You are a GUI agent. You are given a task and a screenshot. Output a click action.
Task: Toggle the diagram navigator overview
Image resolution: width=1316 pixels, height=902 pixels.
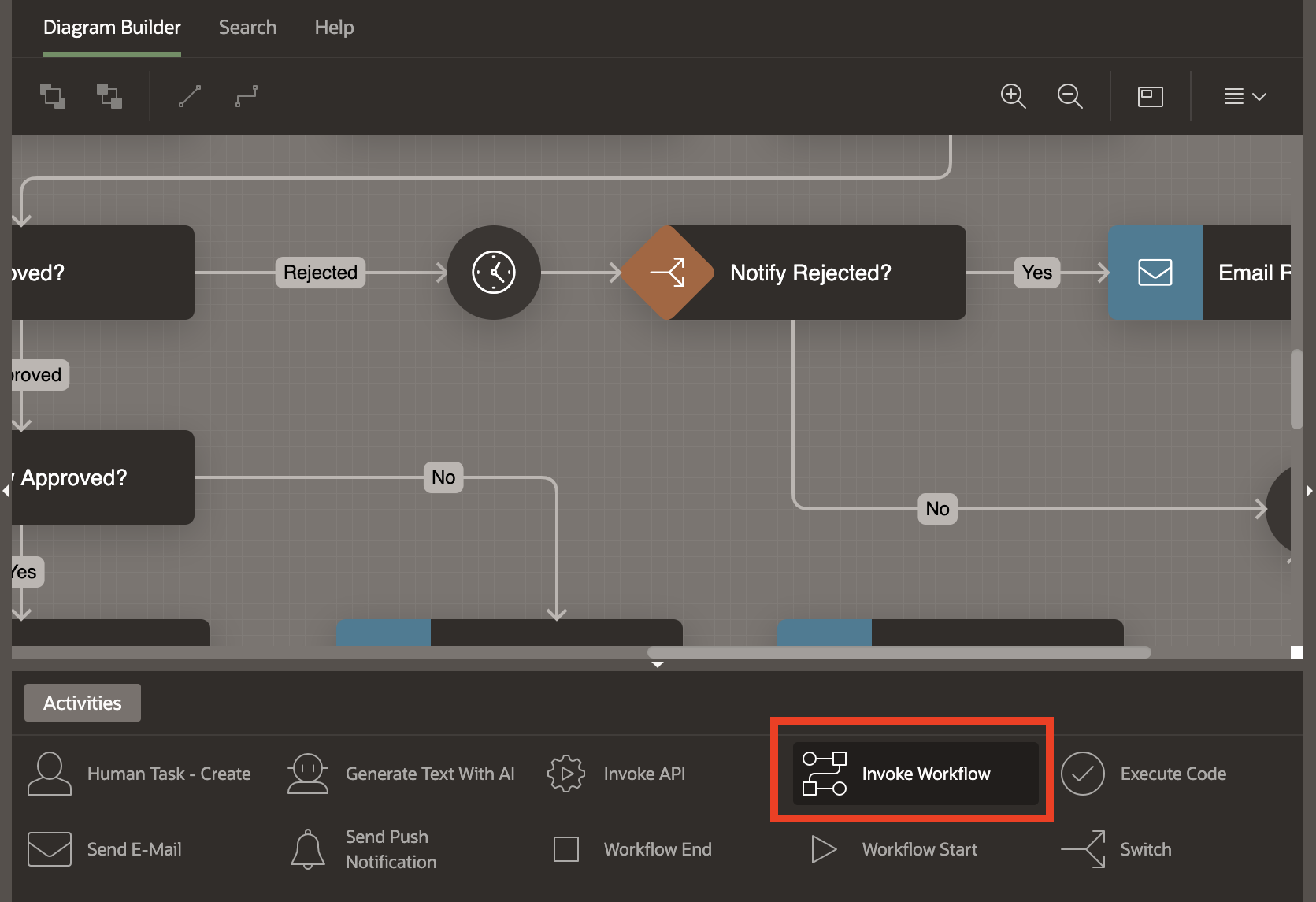[1150, 96]
